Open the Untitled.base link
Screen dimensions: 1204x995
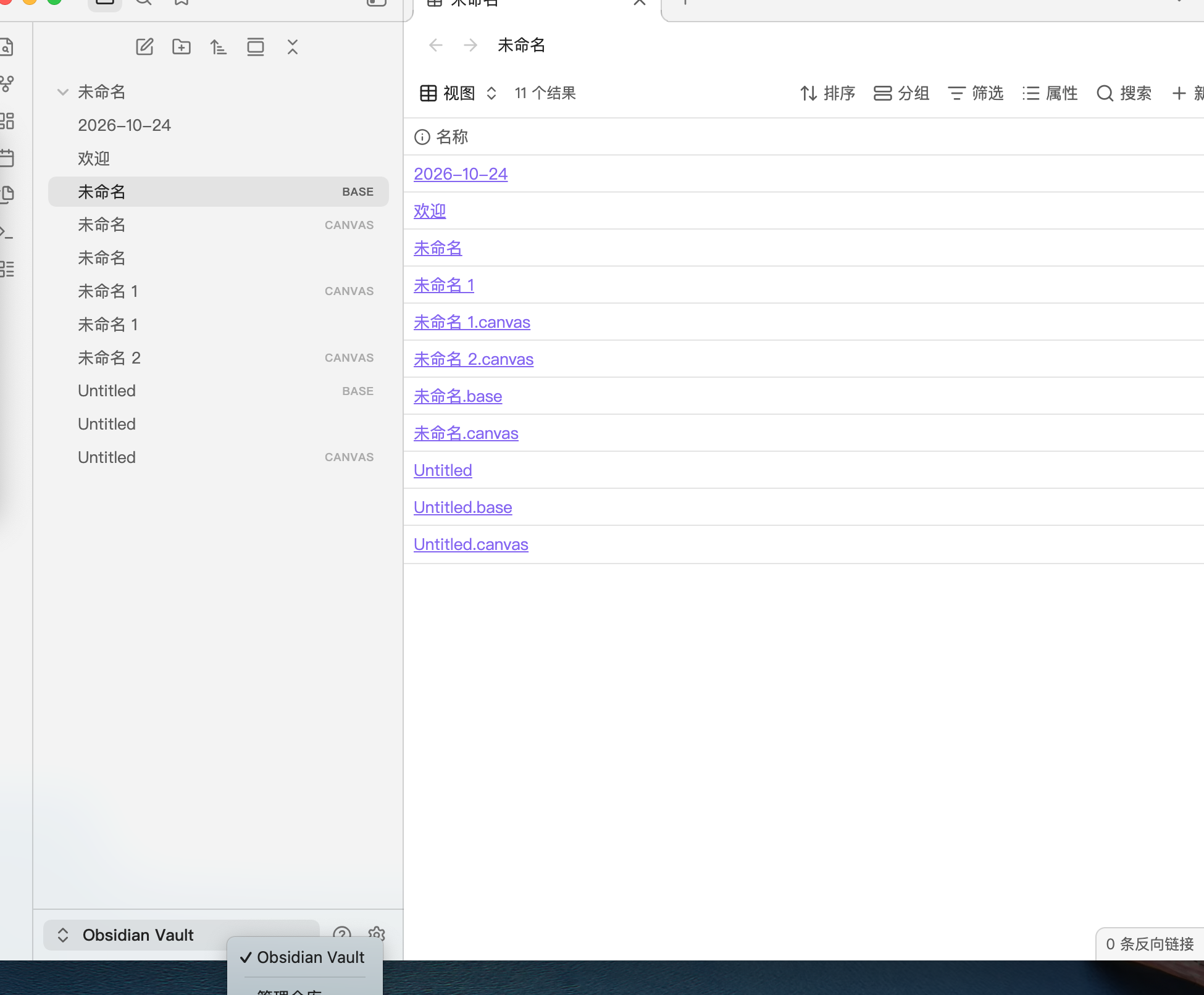tap(462, 507)
